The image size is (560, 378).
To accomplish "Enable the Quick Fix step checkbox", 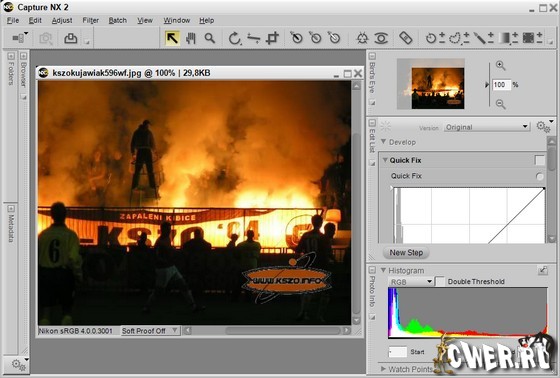I will pyautogui.click(x=540, y=160).
